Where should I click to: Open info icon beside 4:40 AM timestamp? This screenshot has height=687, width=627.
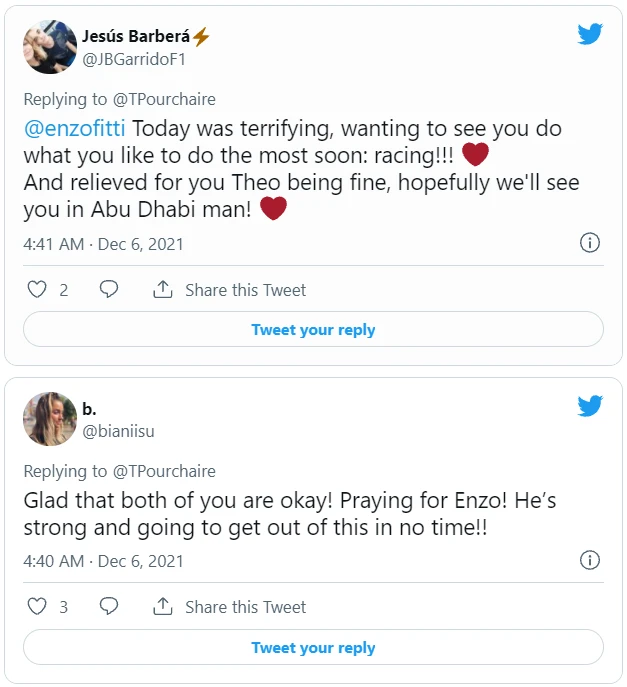590,560
